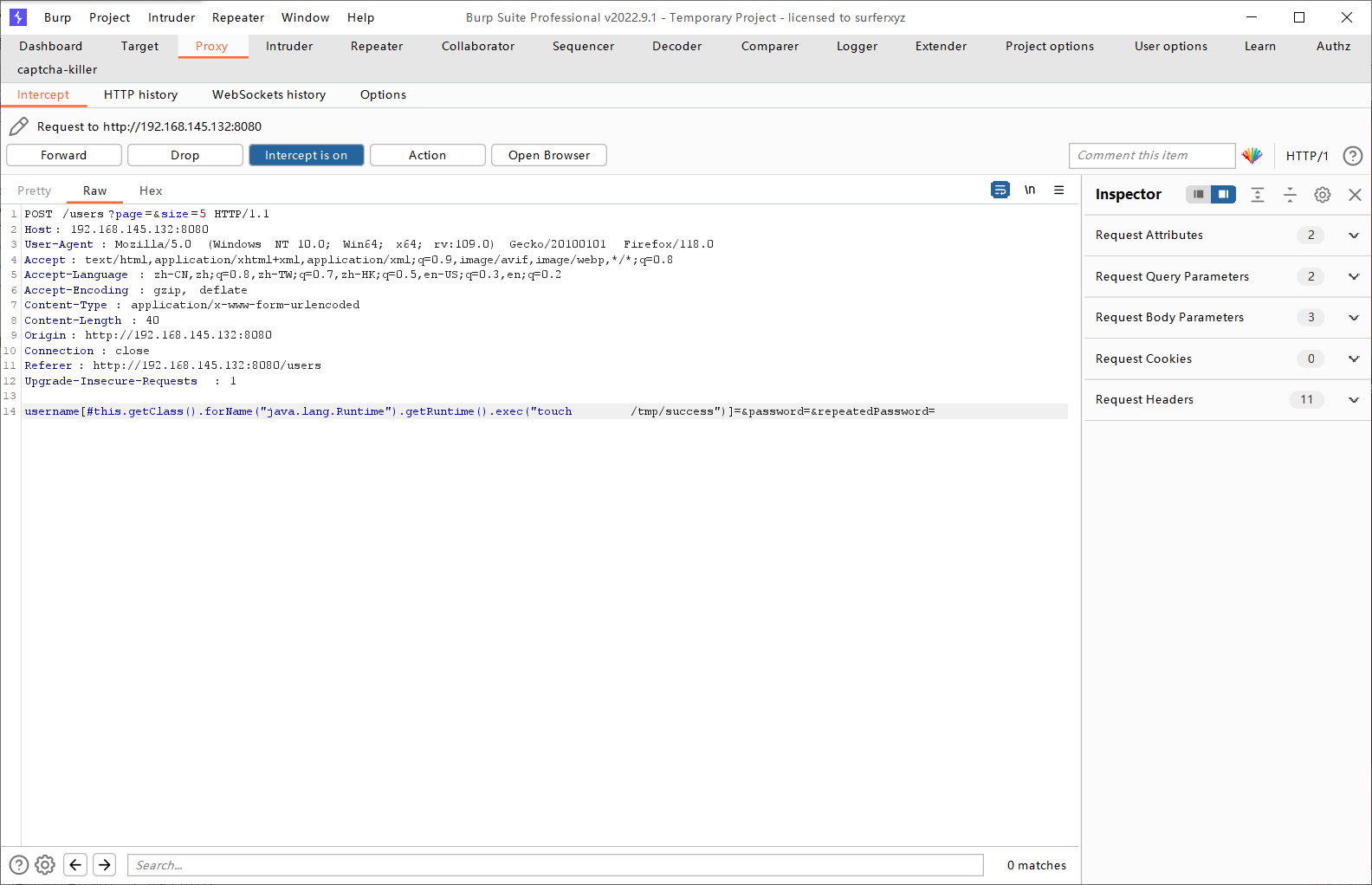Go to next search match arrow
1372x885 pixels.
105,864
